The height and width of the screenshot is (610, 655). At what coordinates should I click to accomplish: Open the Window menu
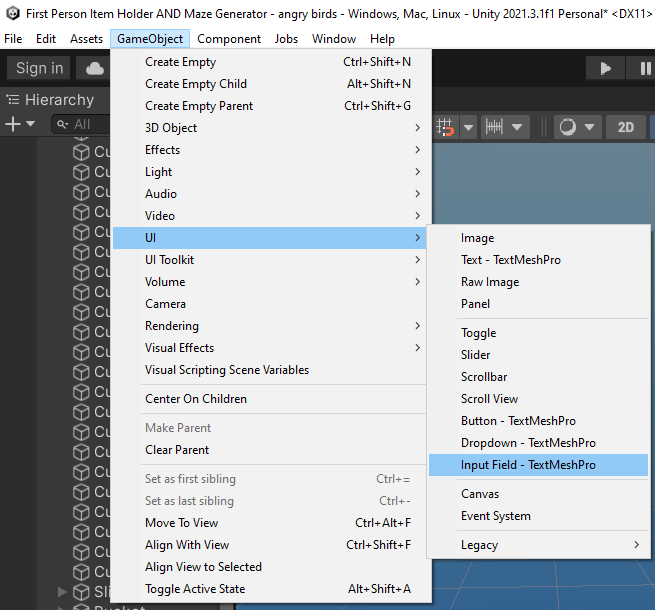(334, 39)
